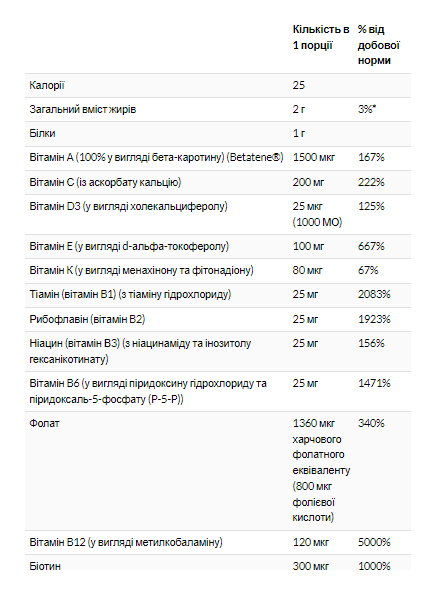Click the 'Кількість в 1 порції' column header
Screen dimensions: 436x595
[321, 37]
